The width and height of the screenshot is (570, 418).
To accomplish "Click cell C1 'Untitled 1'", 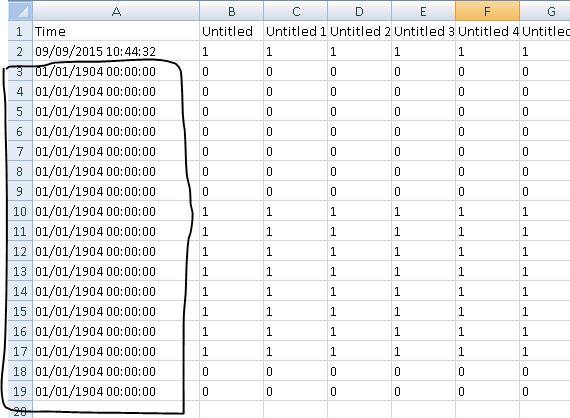I will 296,31.
